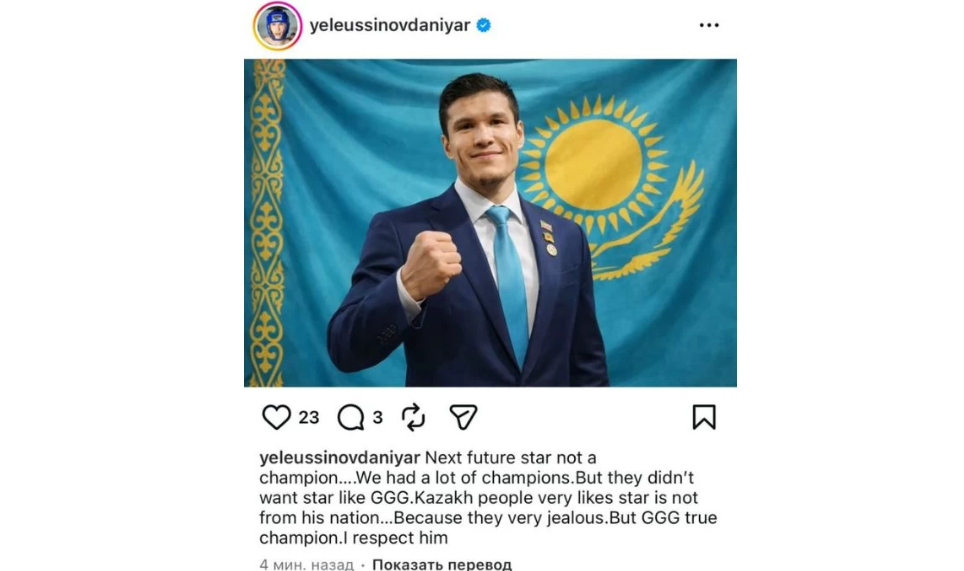Screen dimensions: 964x571
Task: Click the raised fist in the photo
Action: pyautogui.click(x=430, y=264)
